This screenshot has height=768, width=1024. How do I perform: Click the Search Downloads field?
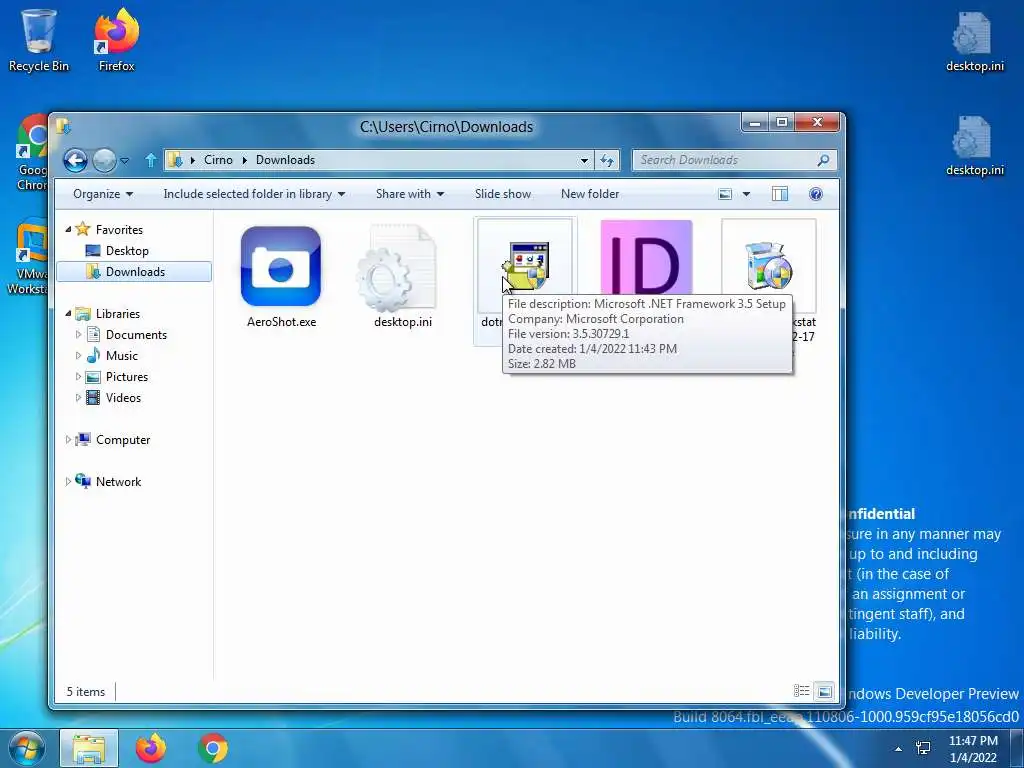725,160
